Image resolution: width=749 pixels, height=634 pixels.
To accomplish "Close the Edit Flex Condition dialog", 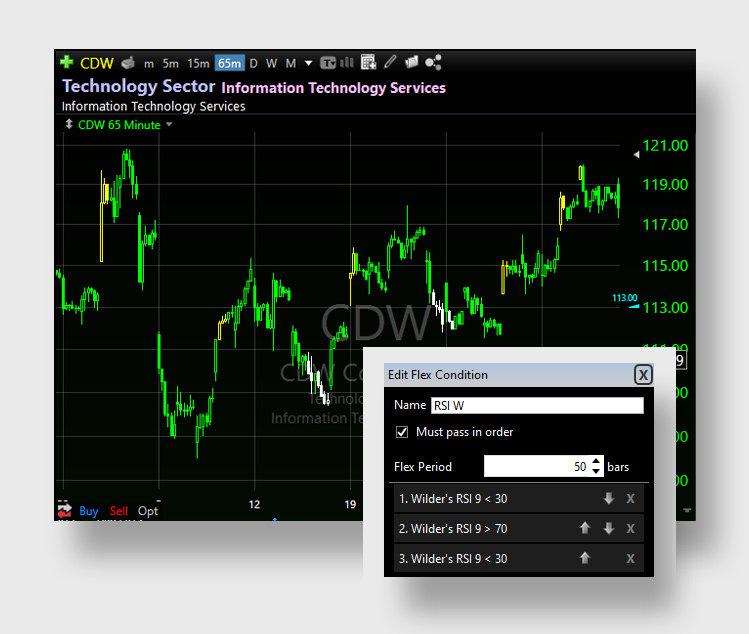I will click(643, 375).
